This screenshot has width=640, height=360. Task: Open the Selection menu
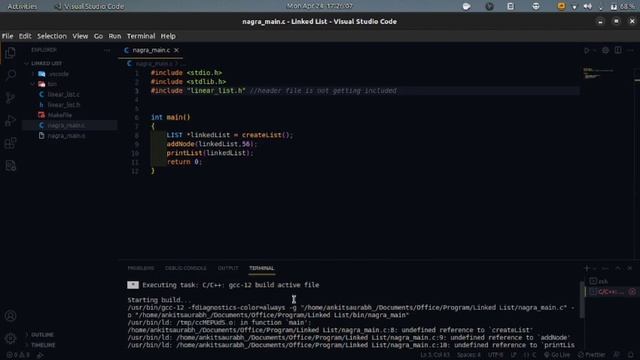point(52,36)
